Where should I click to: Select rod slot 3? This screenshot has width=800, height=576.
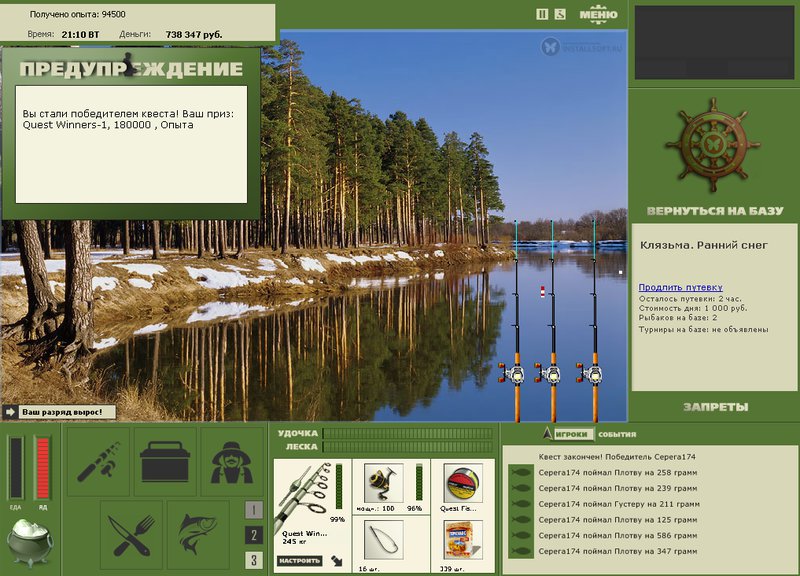(254, 560)
